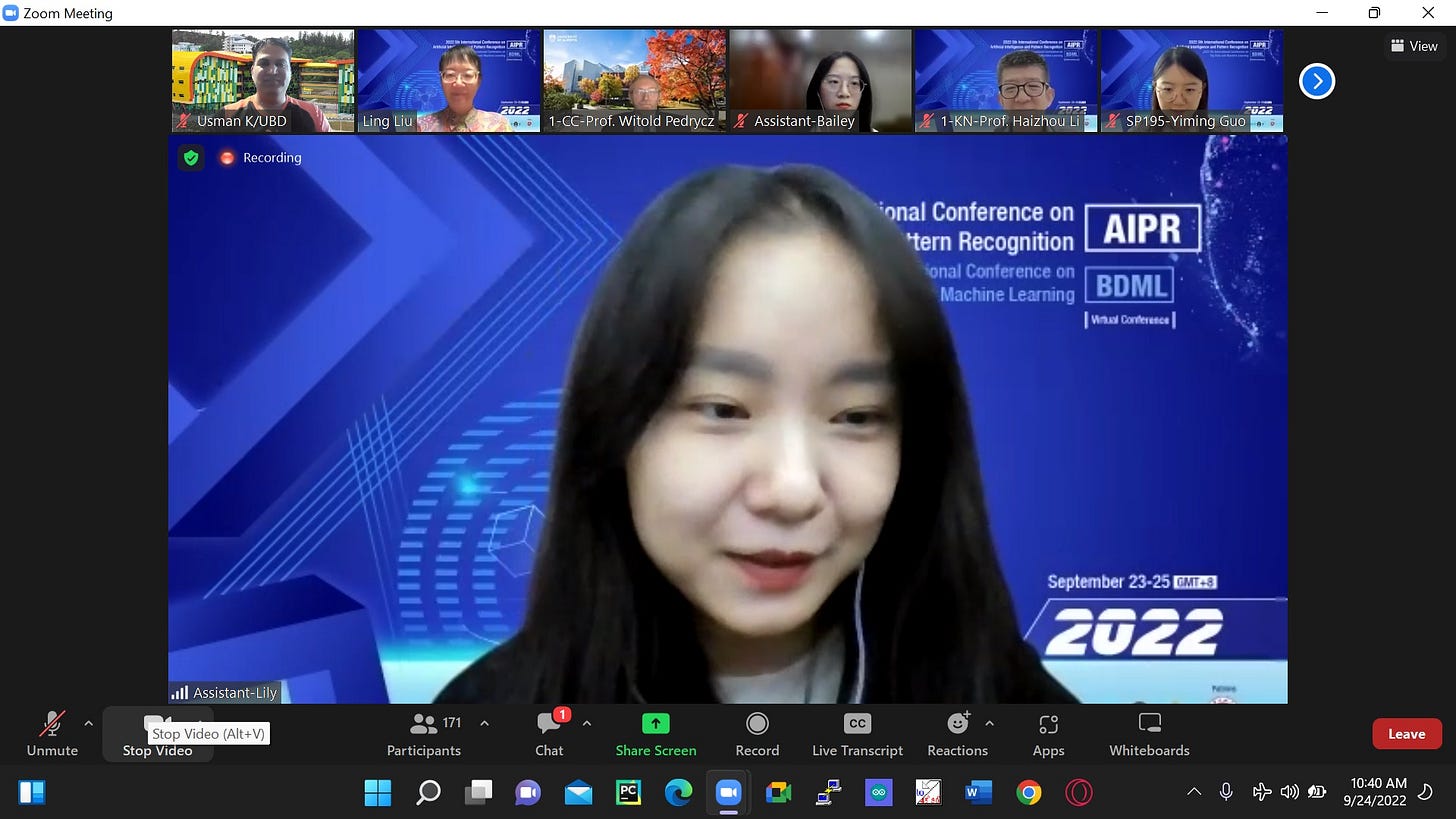This screenshot has height=819, width=1456.
Task: Expand the Reactions options caret
Action: pos(989,723)
